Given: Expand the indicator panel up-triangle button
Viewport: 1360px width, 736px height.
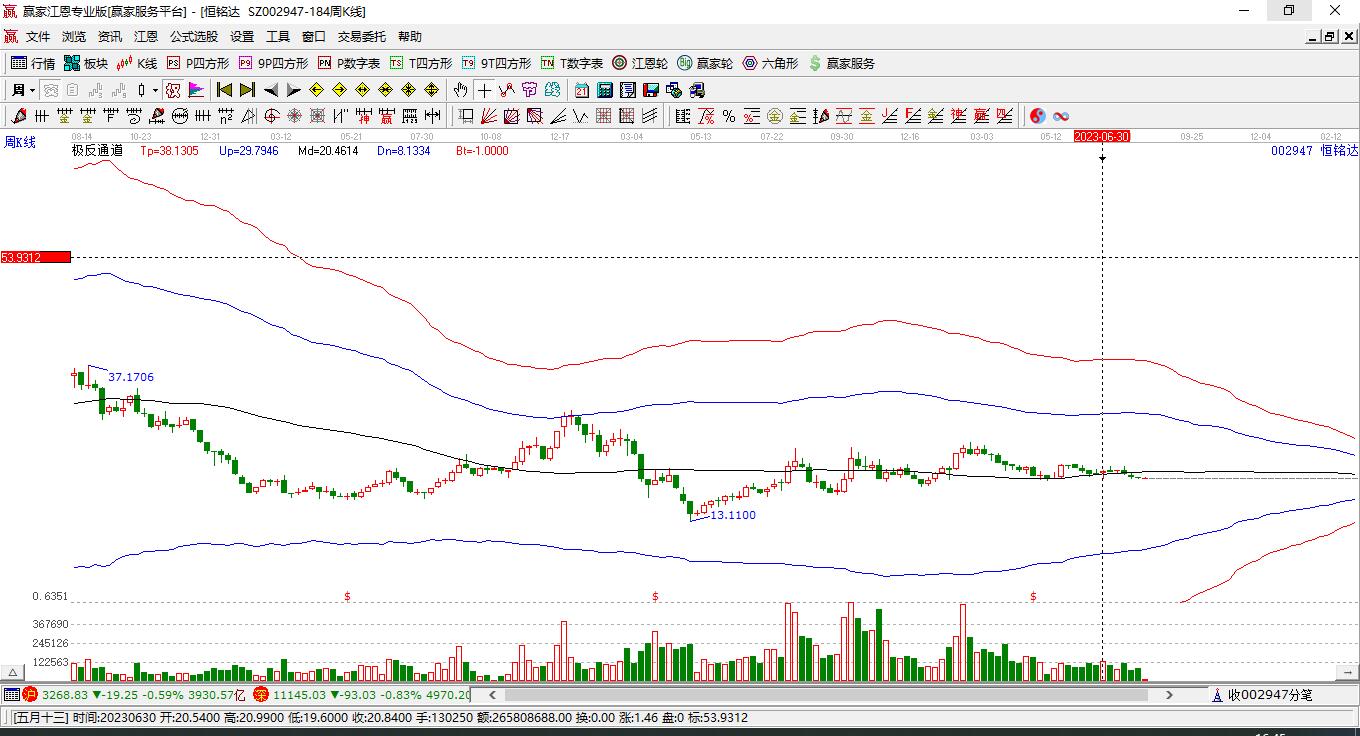Looking at the screenshot, I should point(13,673).
